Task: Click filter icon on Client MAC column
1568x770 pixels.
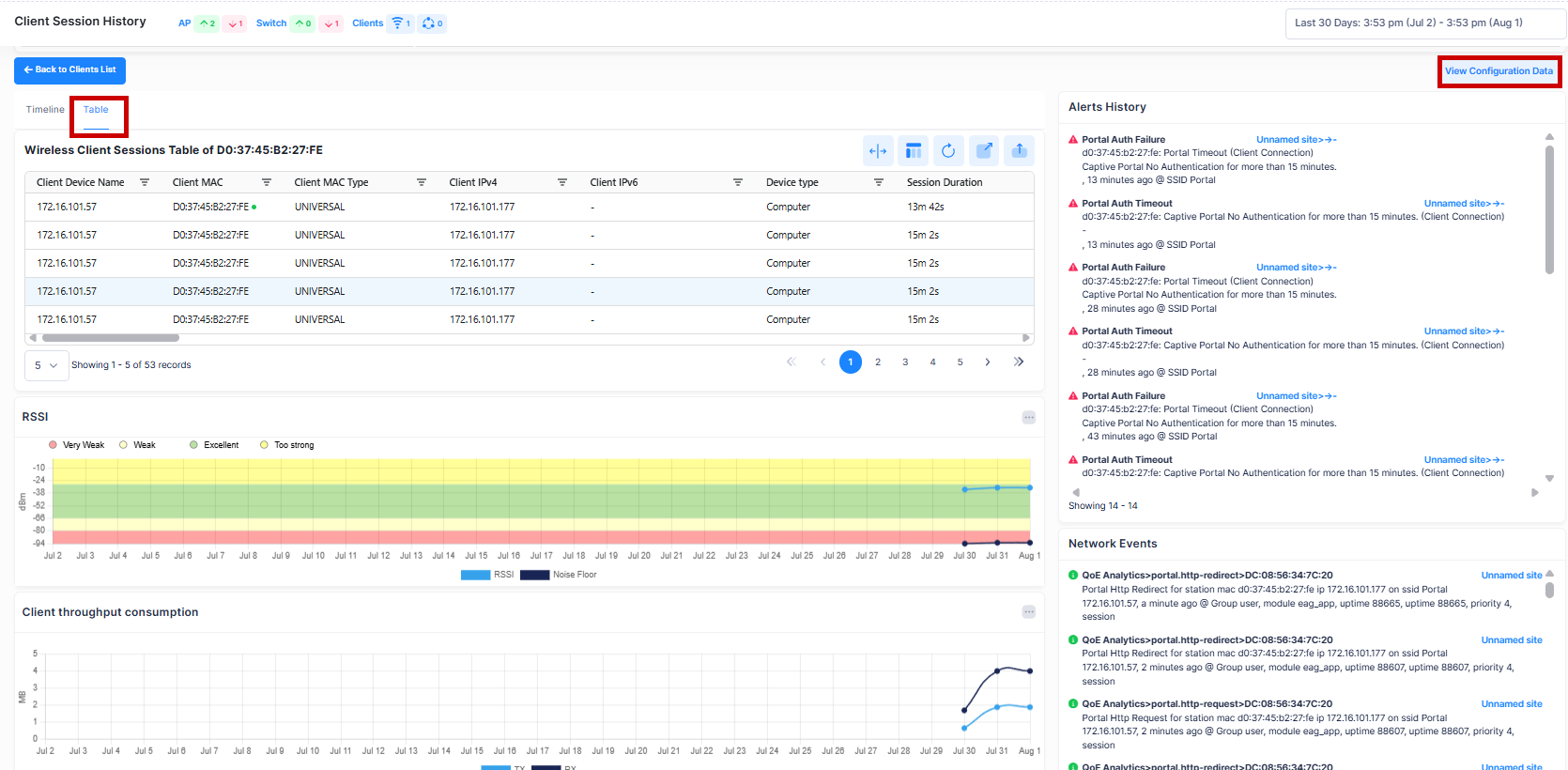Action: pos(267,182)
